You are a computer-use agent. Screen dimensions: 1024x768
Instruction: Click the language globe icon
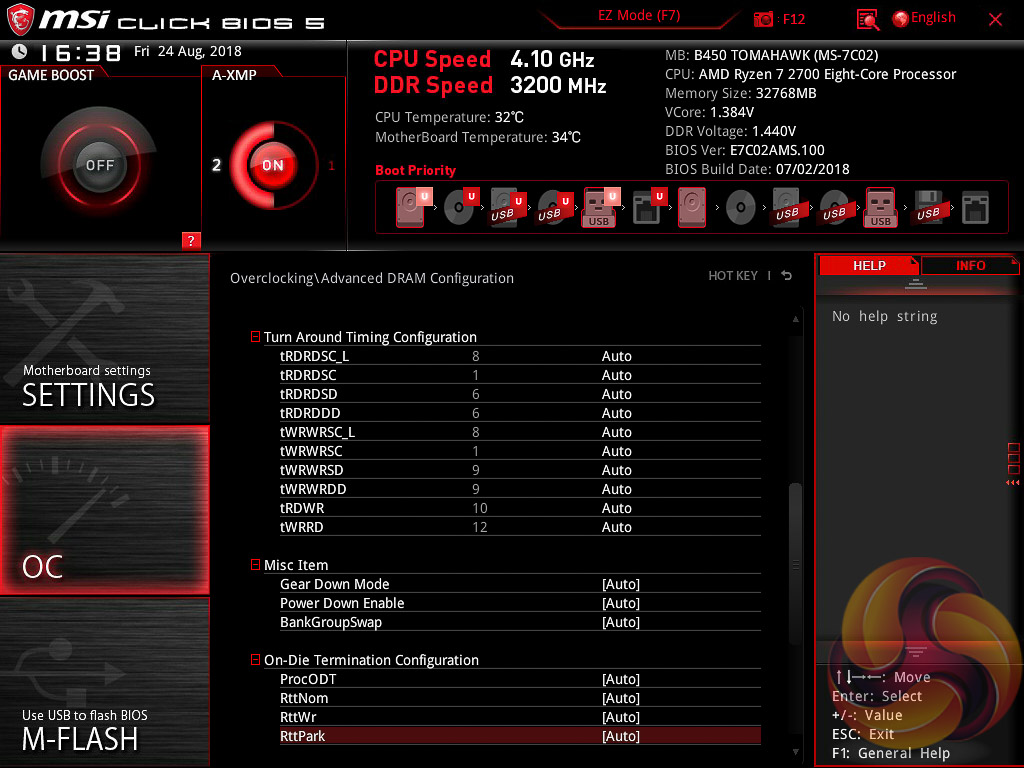coord(901,19)
